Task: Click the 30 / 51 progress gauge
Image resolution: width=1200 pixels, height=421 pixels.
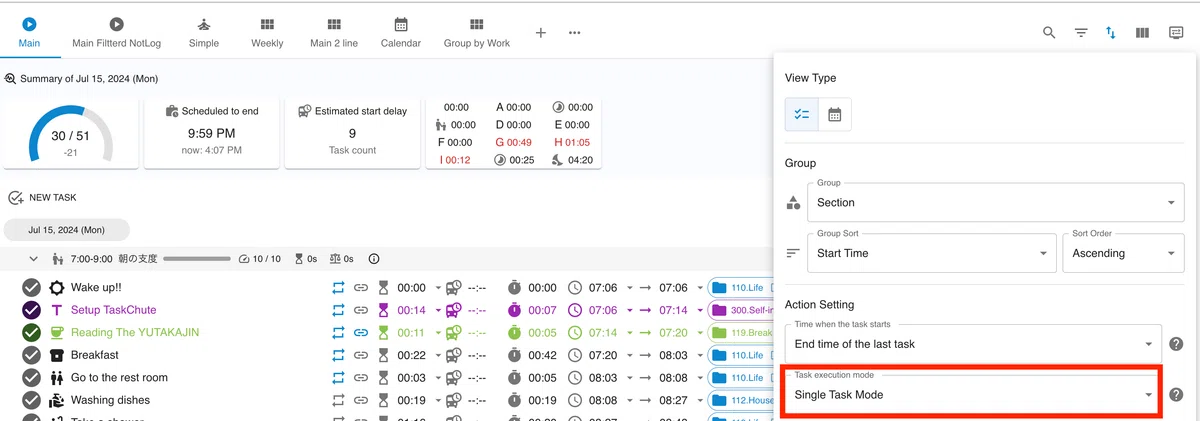Action: [71, 134]
